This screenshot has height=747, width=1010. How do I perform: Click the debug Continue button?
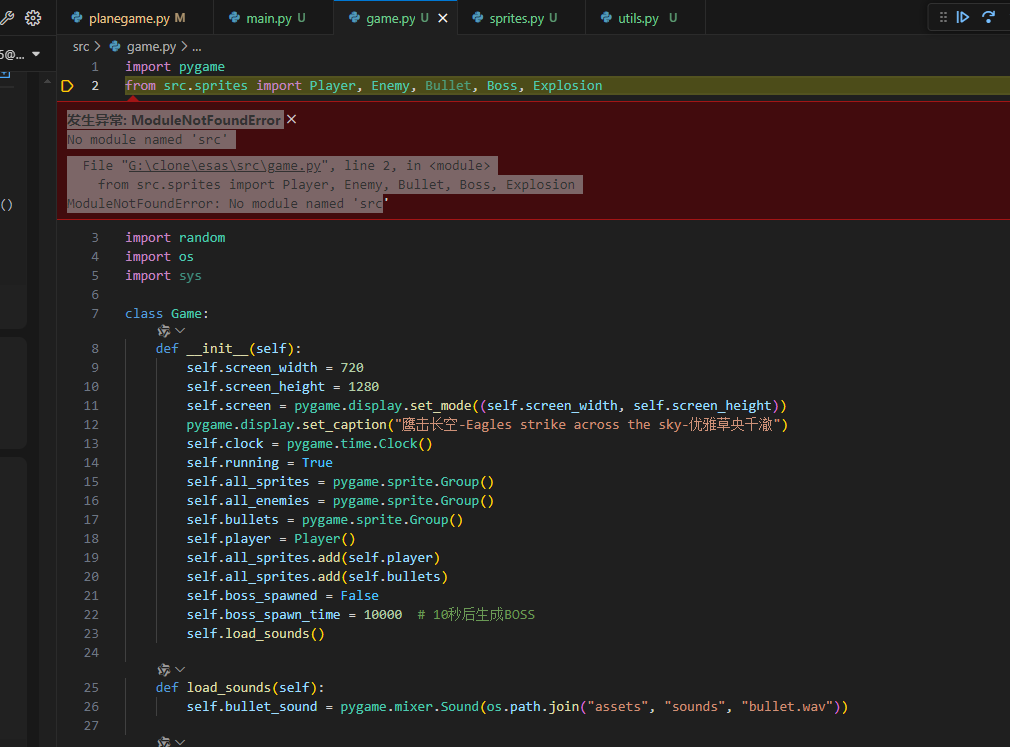[x=963, y=17]
